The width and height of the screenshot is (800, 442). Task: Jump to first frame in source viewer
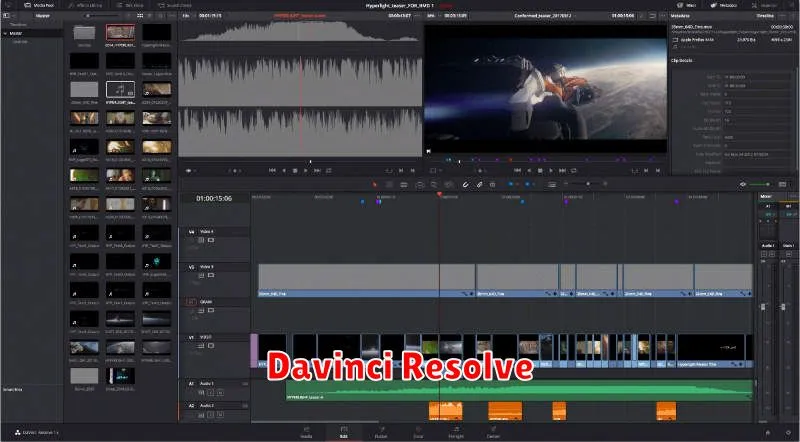coord(272,170)
